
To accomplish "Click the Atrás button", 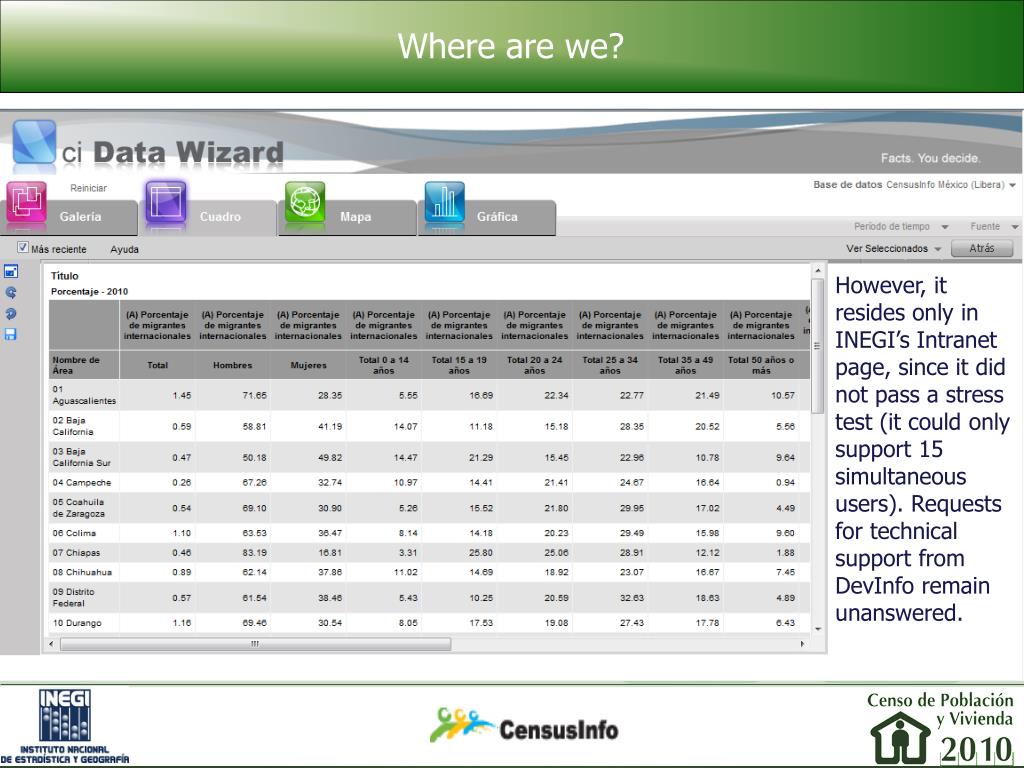I will point(982,248).
